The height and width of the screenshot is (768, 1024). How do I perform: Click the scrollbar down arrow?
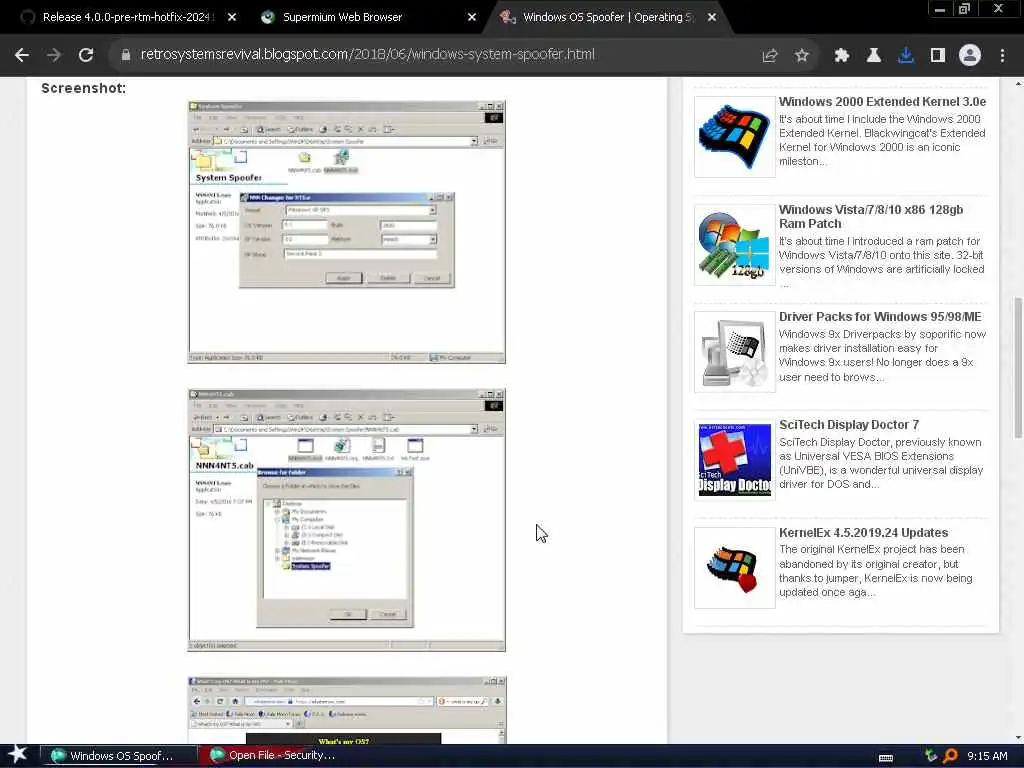coord(1017,738)
